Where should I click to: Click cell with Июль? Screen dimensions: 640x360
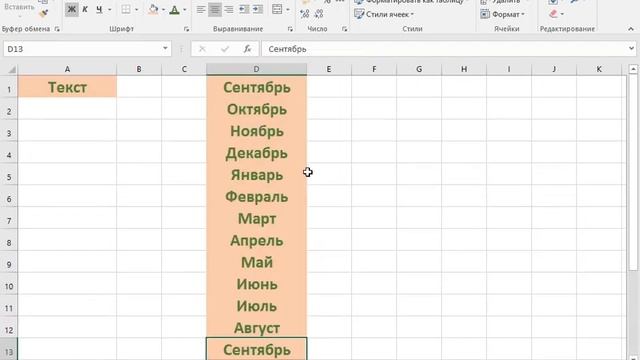257,306
